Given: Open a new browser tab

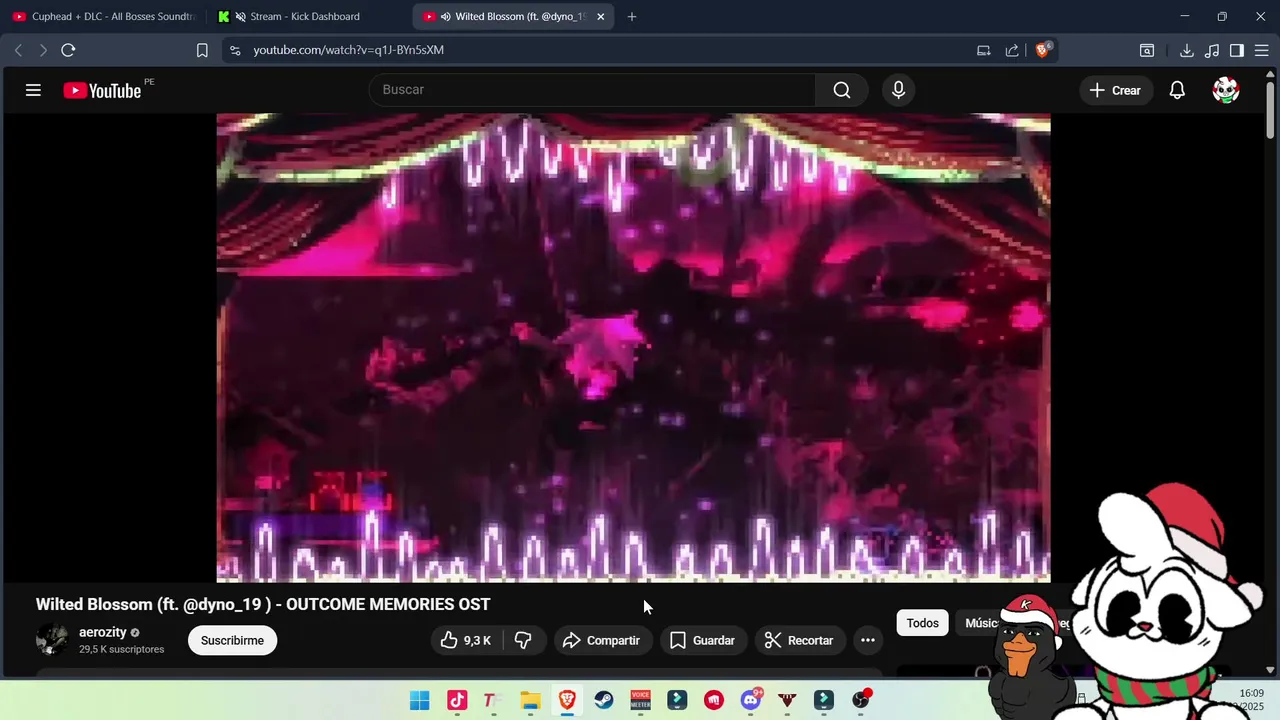Looking at the screenshot, I should tap(631, 16).
